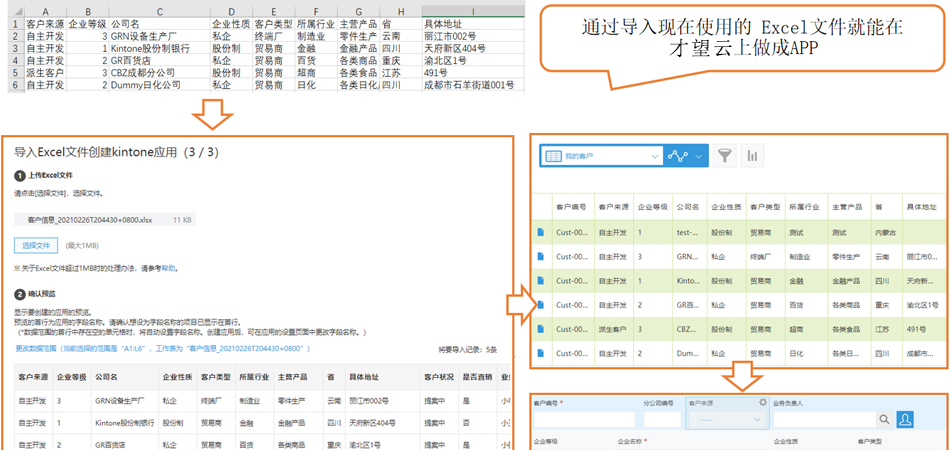Expand the graph view dropdown arrow
Screen dimensions: 950x450
(699, 156)
